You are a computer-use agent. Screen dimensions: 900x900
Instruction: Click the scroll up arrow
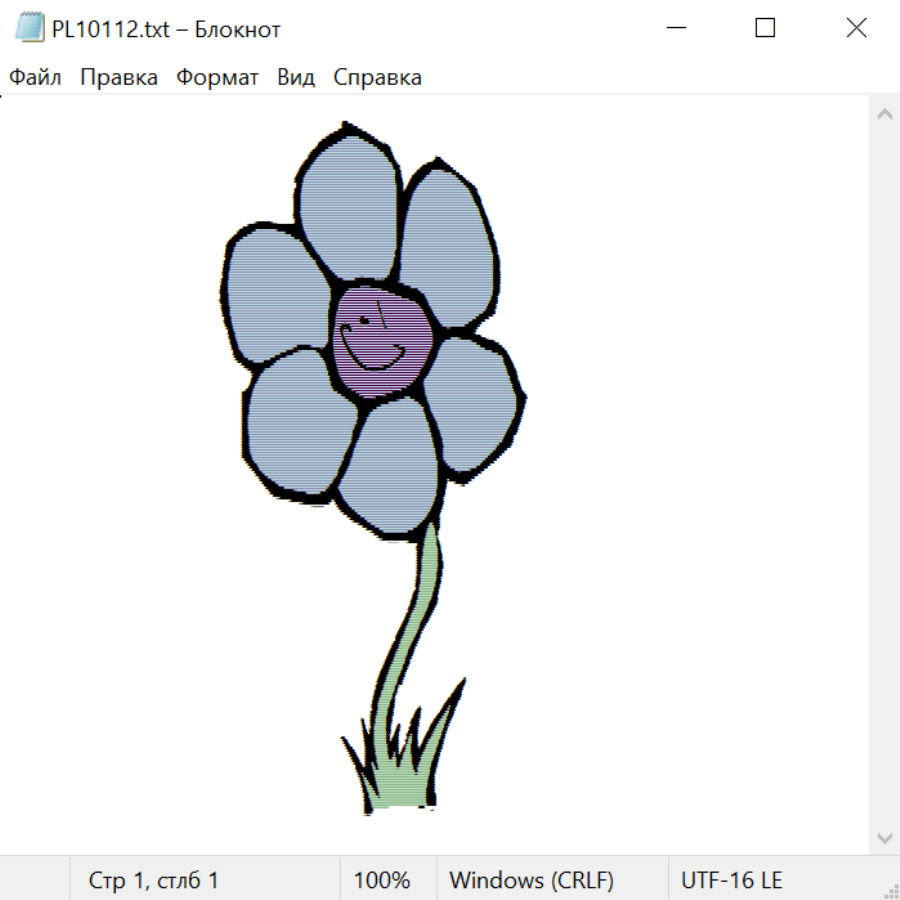pos(884,115)
